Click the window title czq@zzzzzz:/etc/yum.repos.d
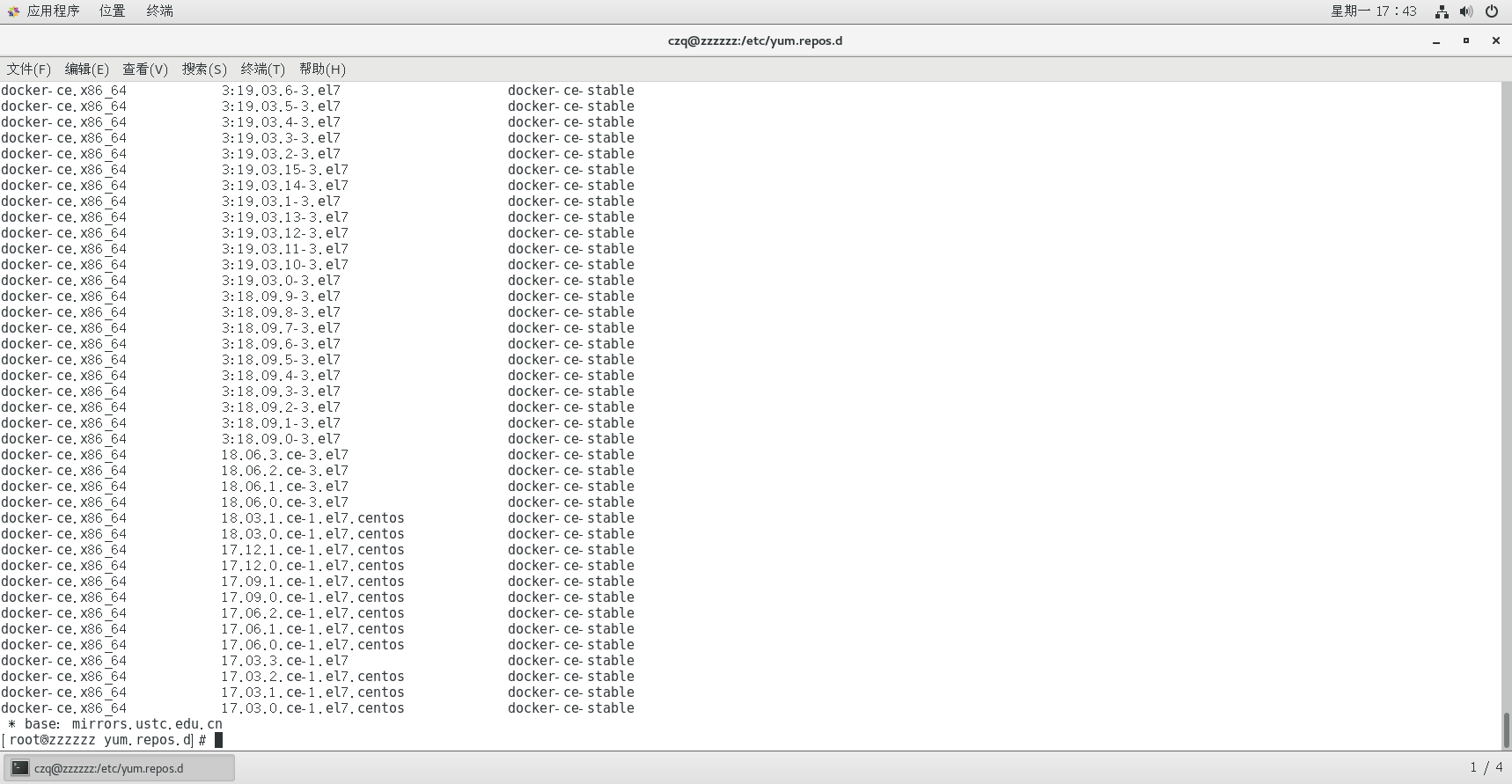This screenshot has width=1512, height=784. (755, 40)
